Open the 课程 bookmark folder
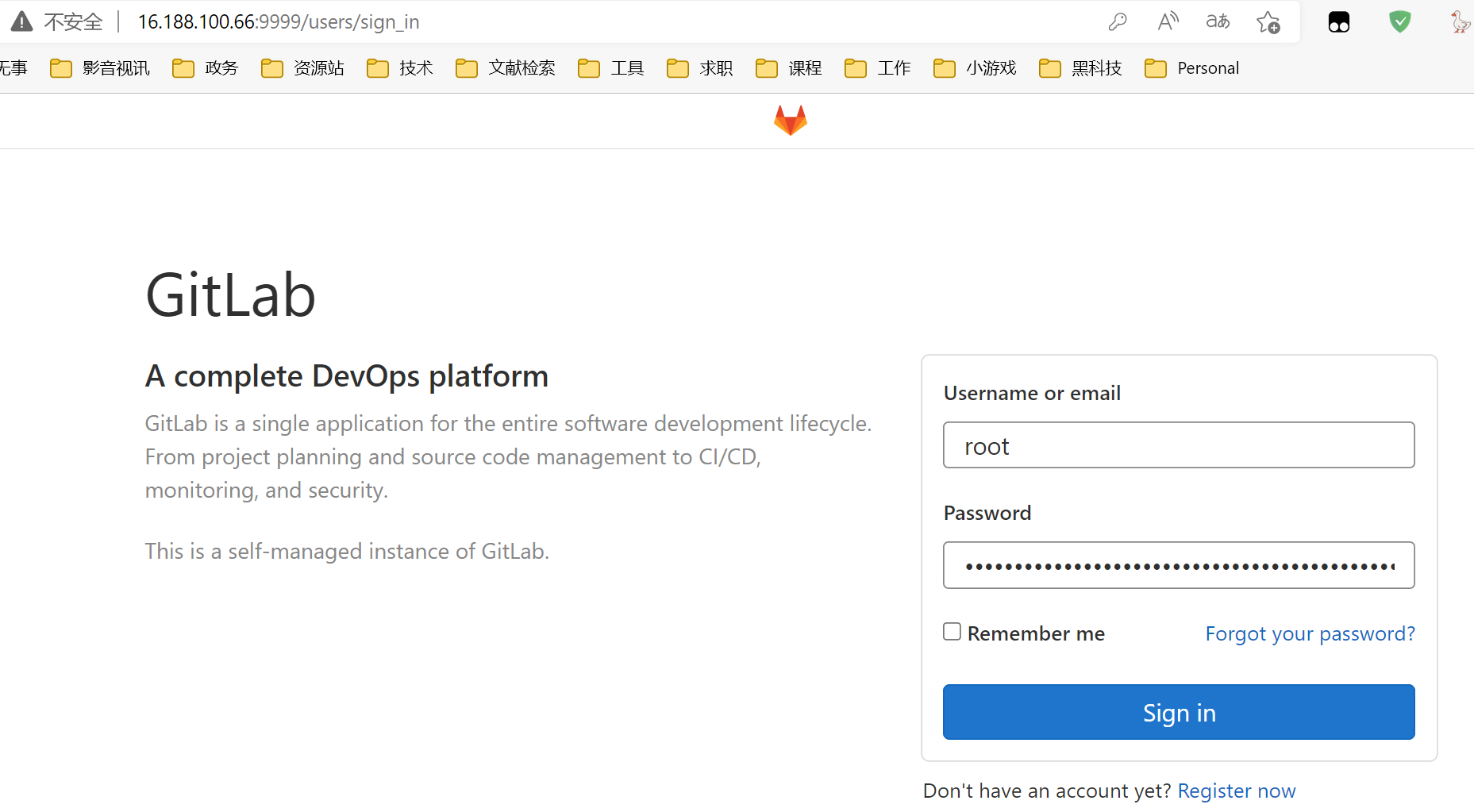 coord(789,68)
